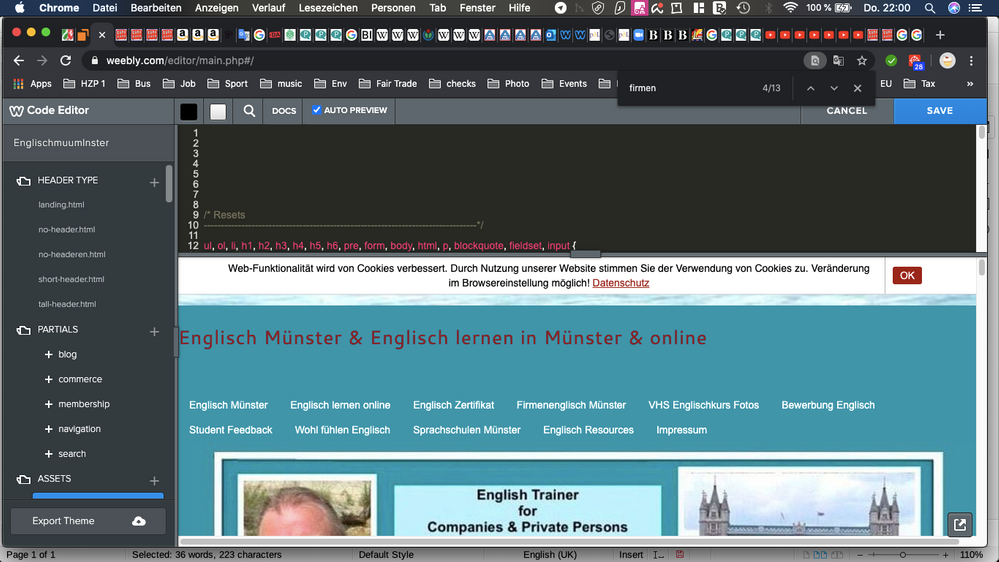The width and height of the screenshot is (999, 562).
Task: Open preview in new window icon
Action: [x=959, y=524]
